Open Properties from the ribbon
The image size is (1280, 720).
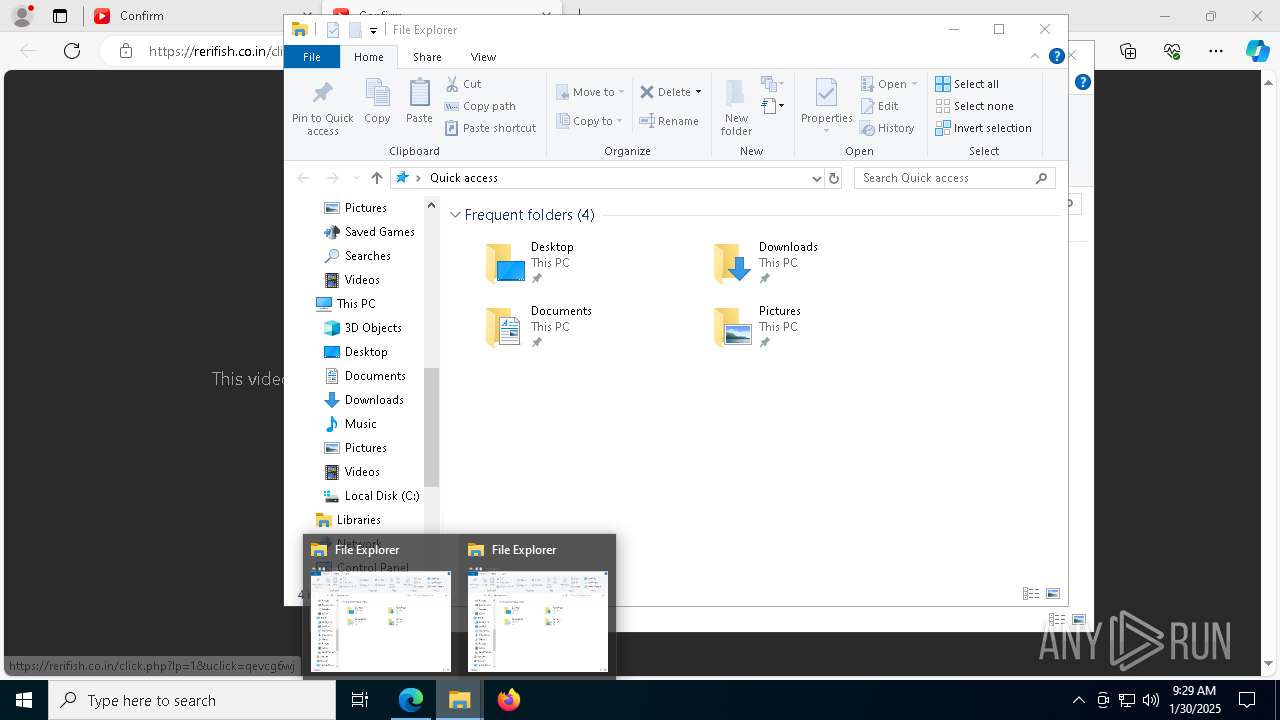[x=826, y=106]
